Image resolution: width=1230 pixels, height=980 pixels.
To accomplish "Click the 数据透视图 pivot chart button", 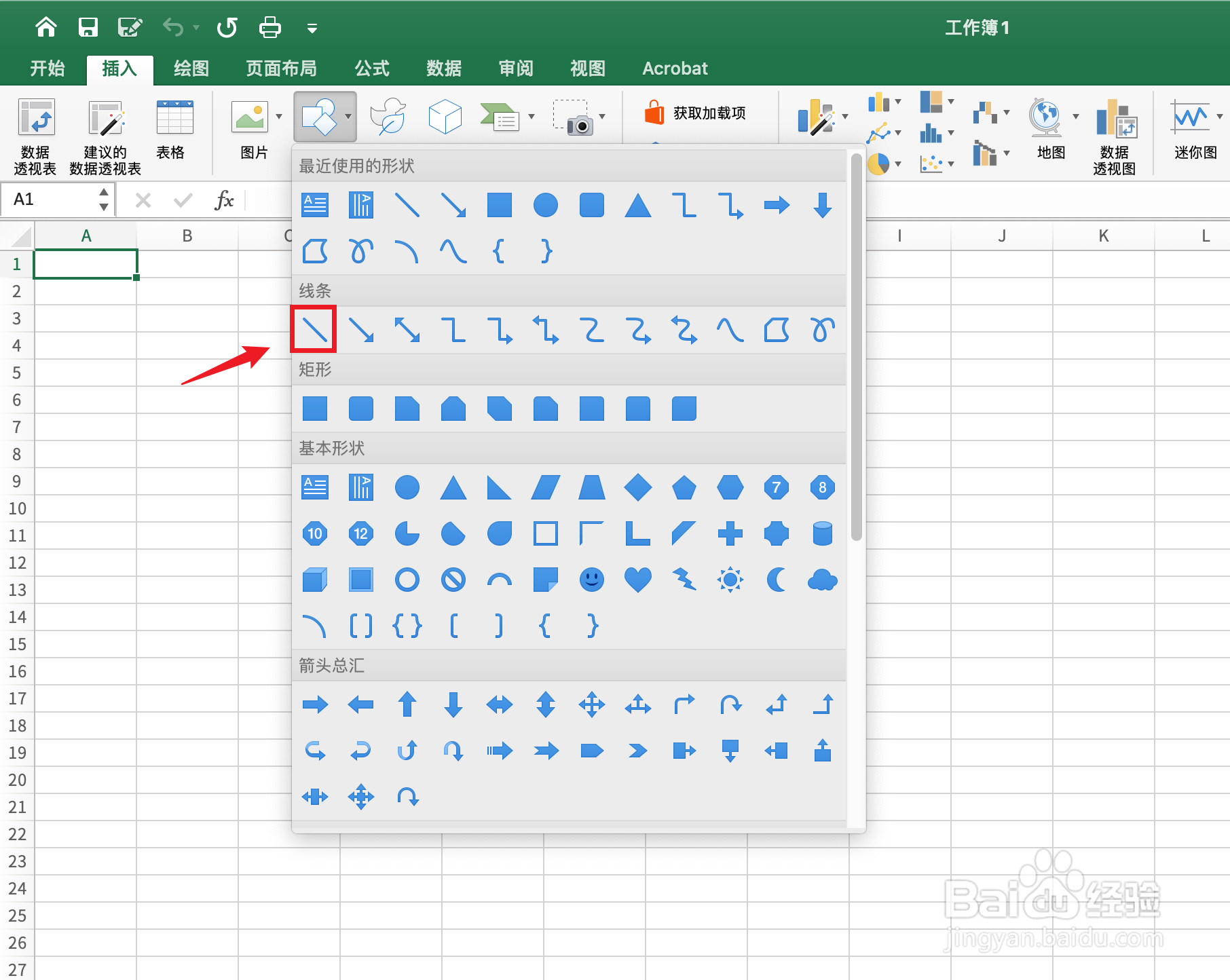I will pos(1115,136).
